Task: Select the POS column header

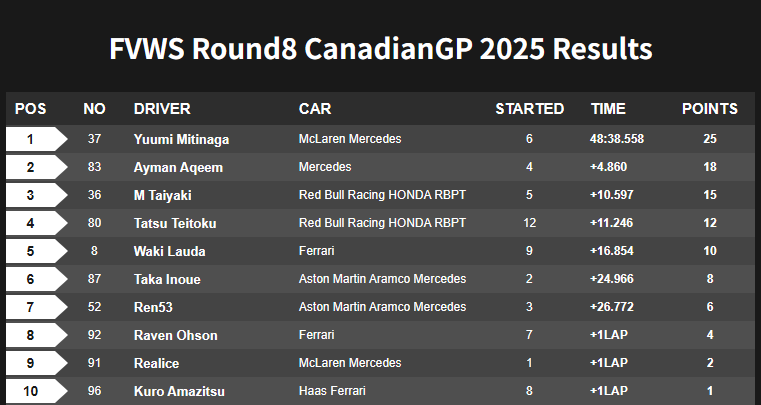Action: click(x=31, y=109)
